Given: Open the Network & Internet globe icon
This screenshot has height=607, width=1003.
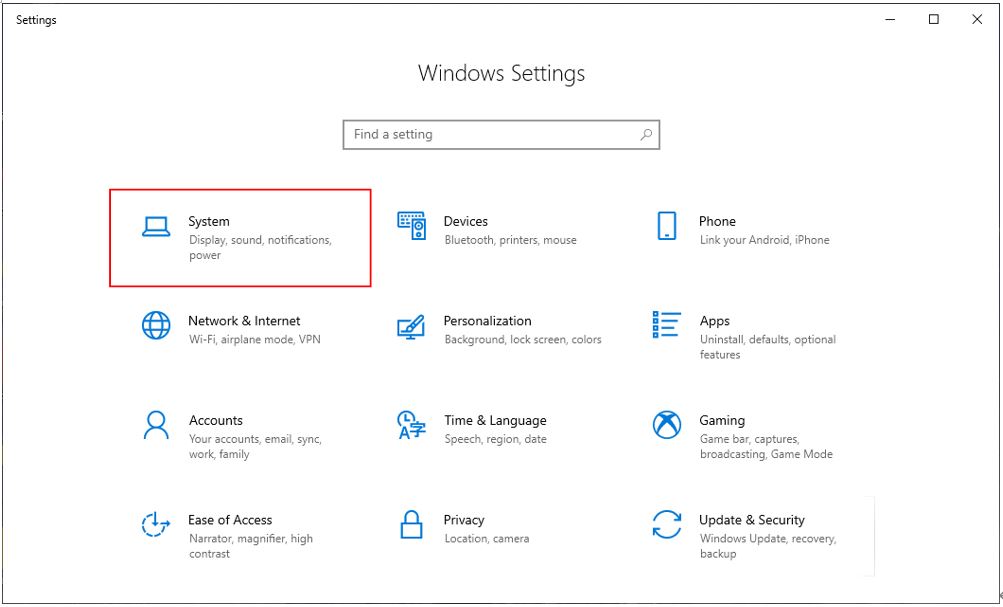Looking at the screenshot, I should click(156, 326).
